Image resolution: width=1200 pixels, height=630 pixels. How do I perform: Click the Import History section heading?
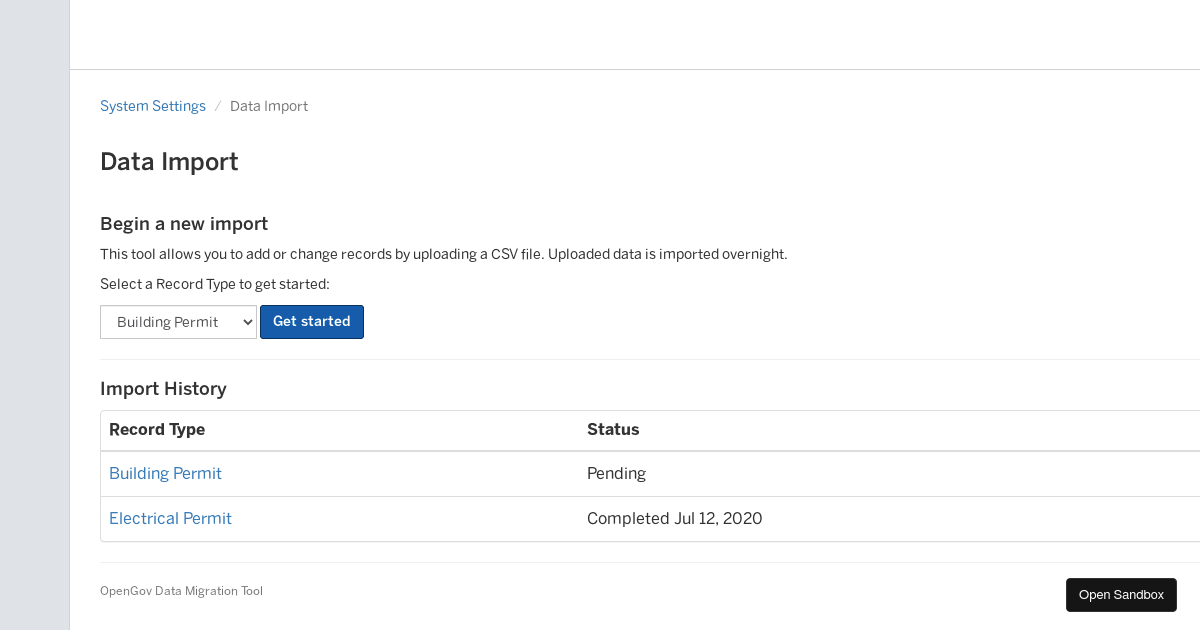click(x=163, y=389)
